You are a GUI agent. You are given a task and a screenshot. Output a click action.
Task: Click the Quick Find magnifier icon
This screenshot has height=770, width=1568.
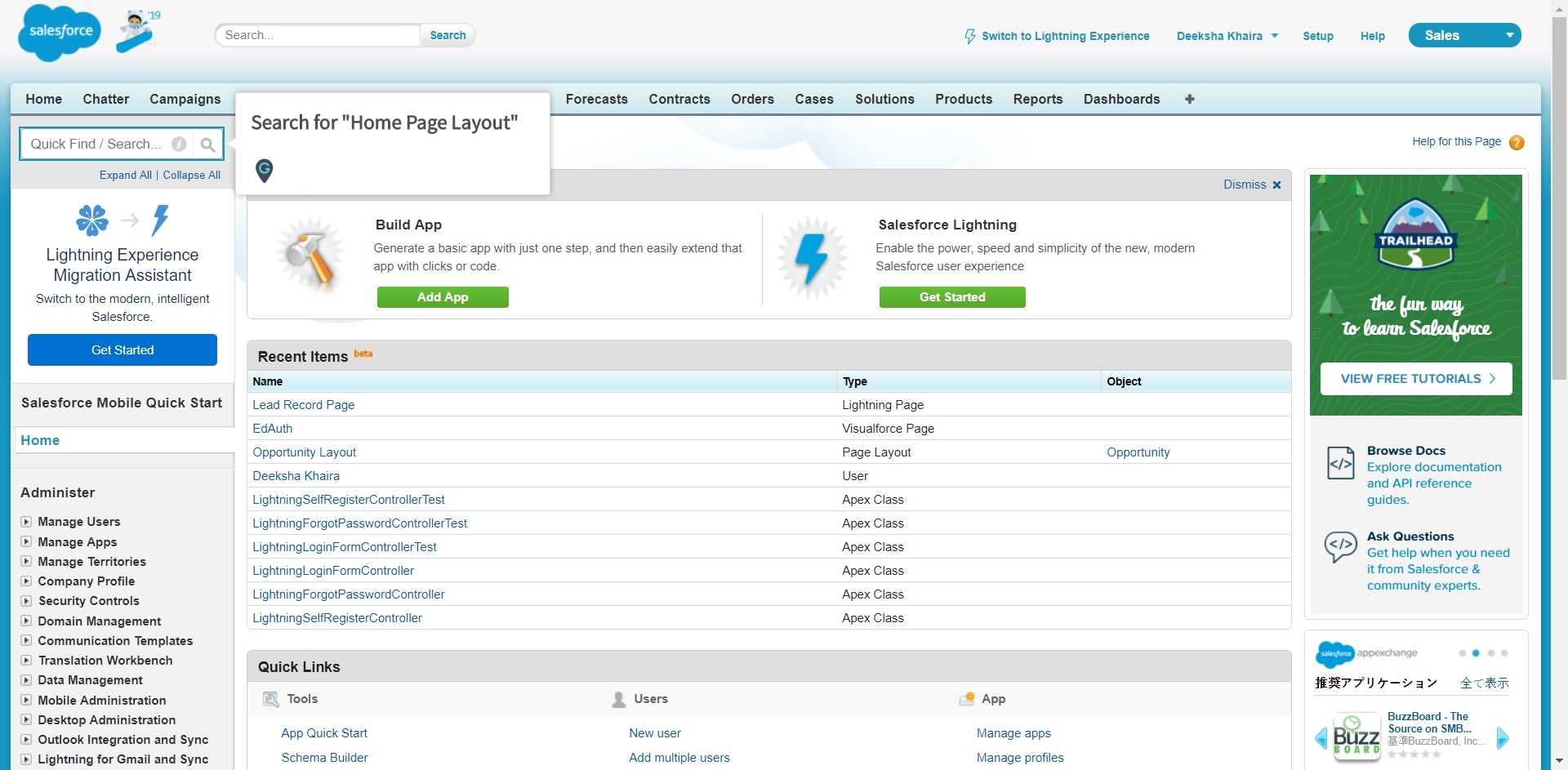pos(208,145)
